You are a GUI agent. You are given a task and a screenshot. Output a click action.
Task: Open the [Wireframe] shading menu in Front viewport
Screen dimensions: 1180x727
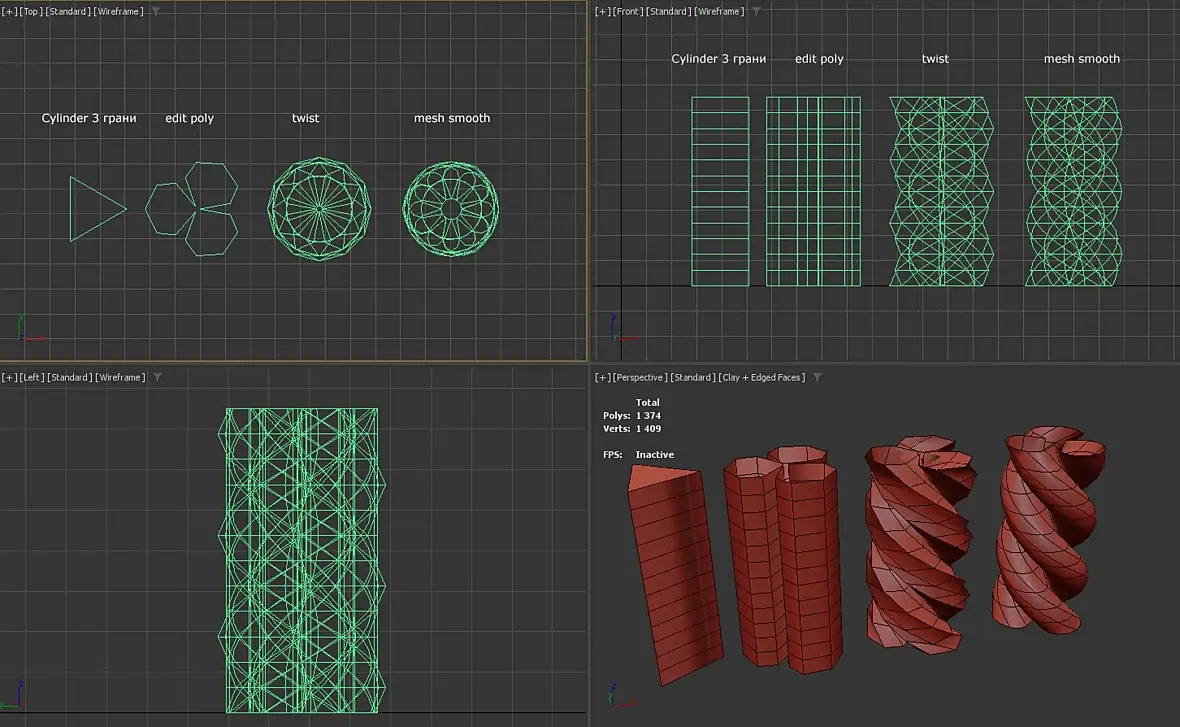pos(719,11)
